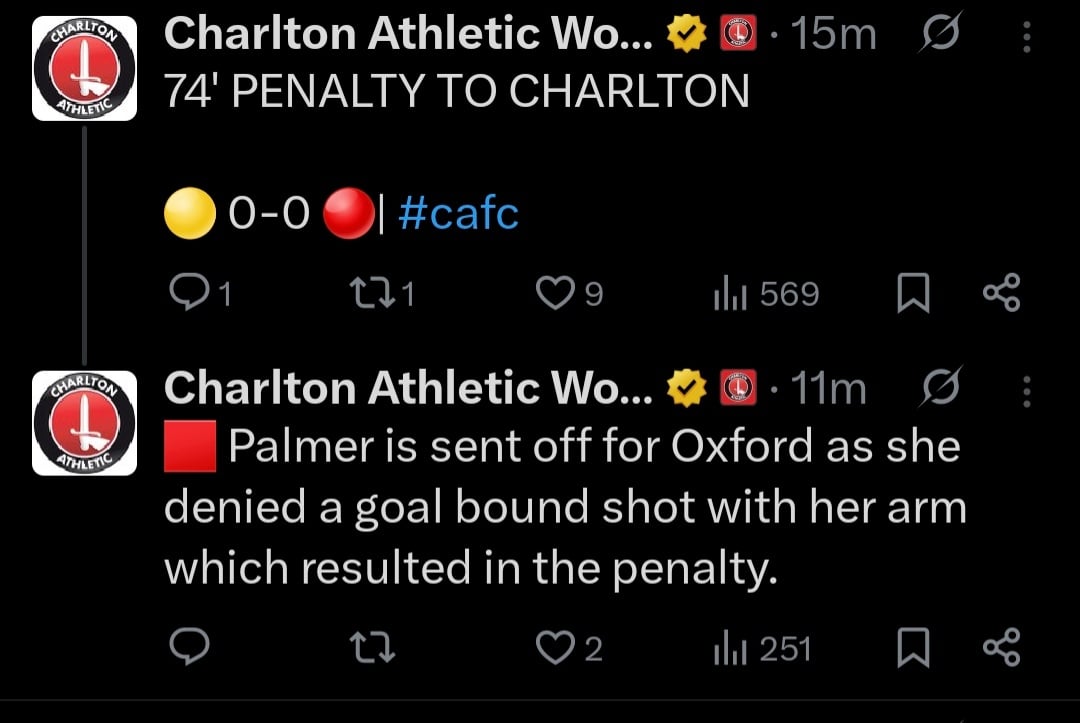
Task: Open more options on second tweet
Action: coord(1026,391)
